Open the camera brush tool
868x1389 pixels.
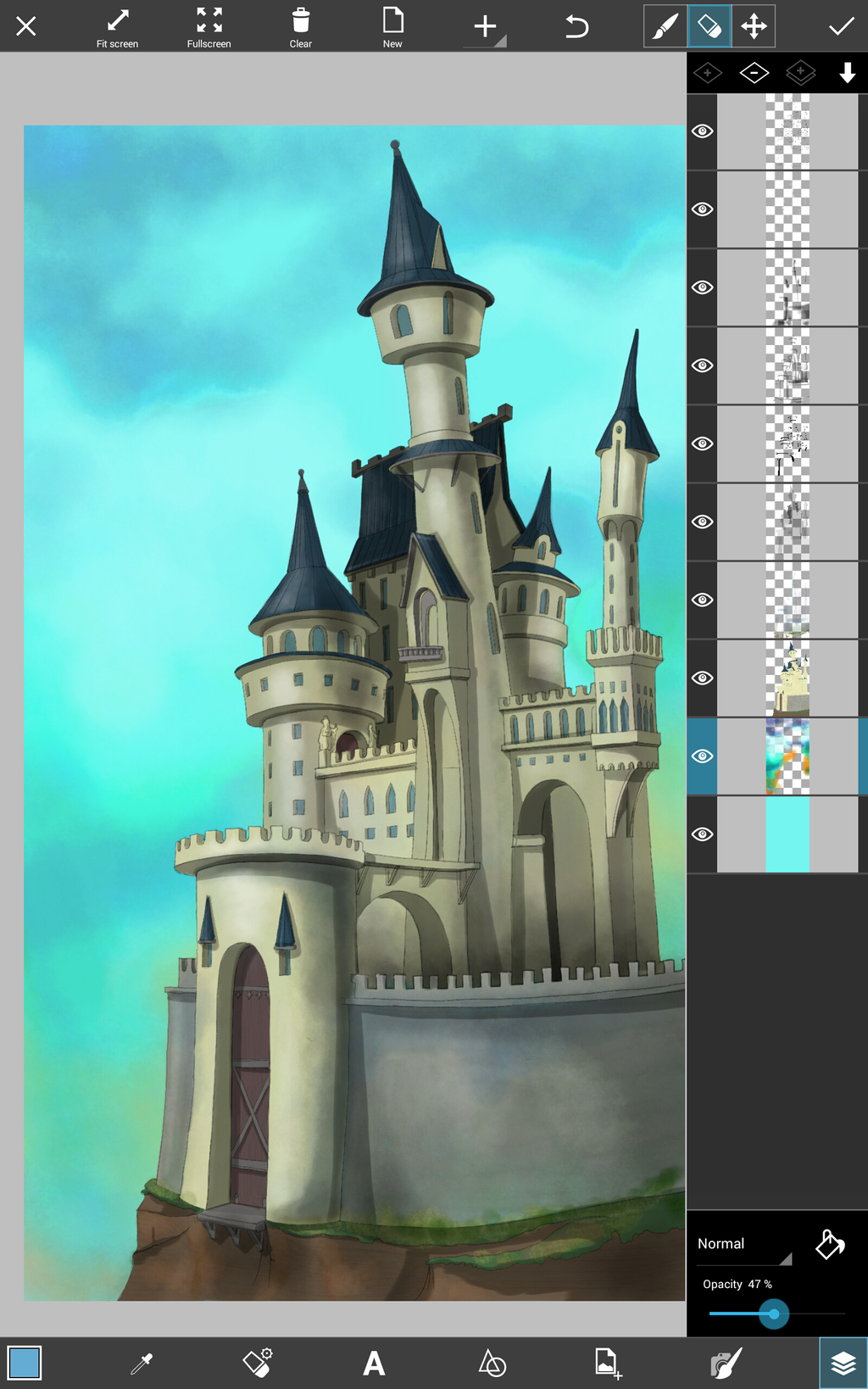726,1364
